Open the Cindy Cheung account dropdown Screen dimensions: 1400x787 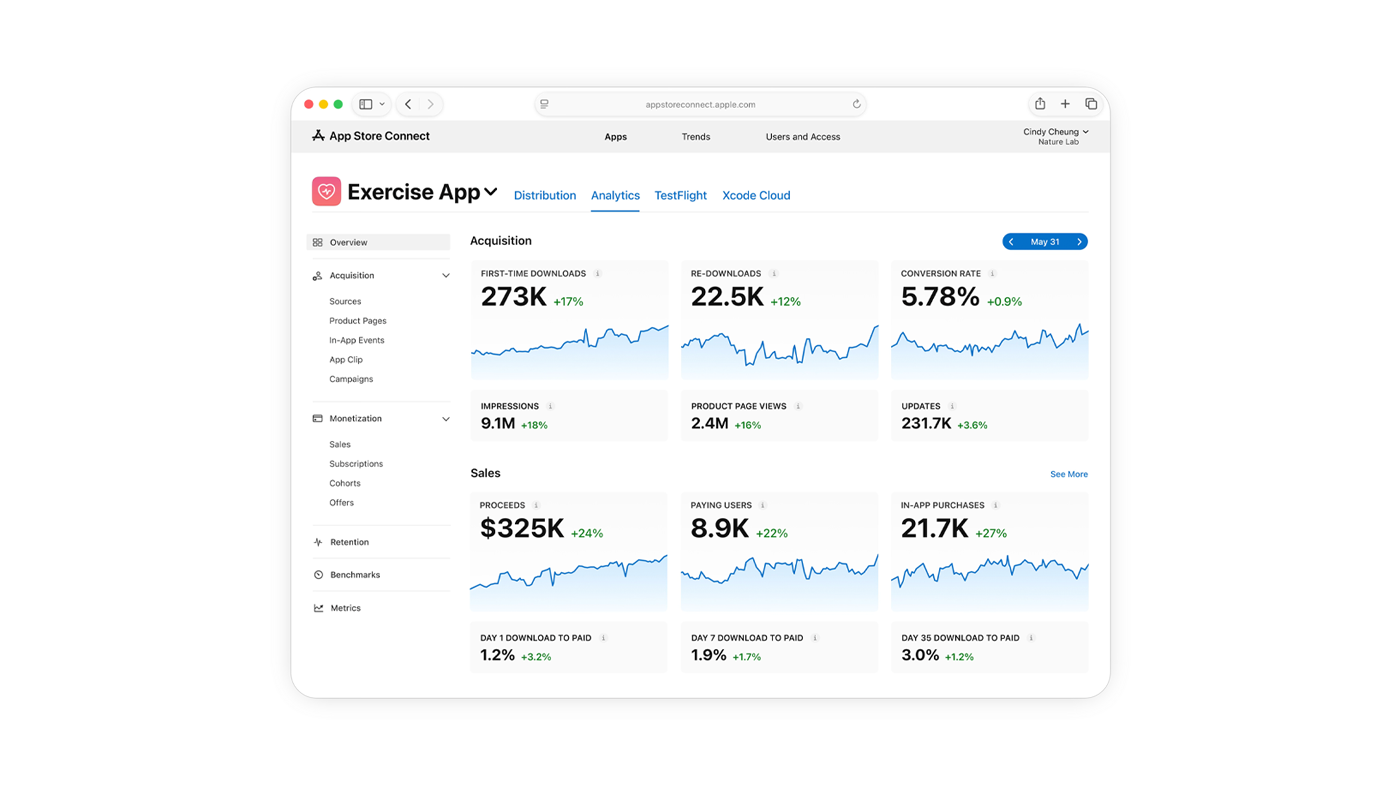1056,136
